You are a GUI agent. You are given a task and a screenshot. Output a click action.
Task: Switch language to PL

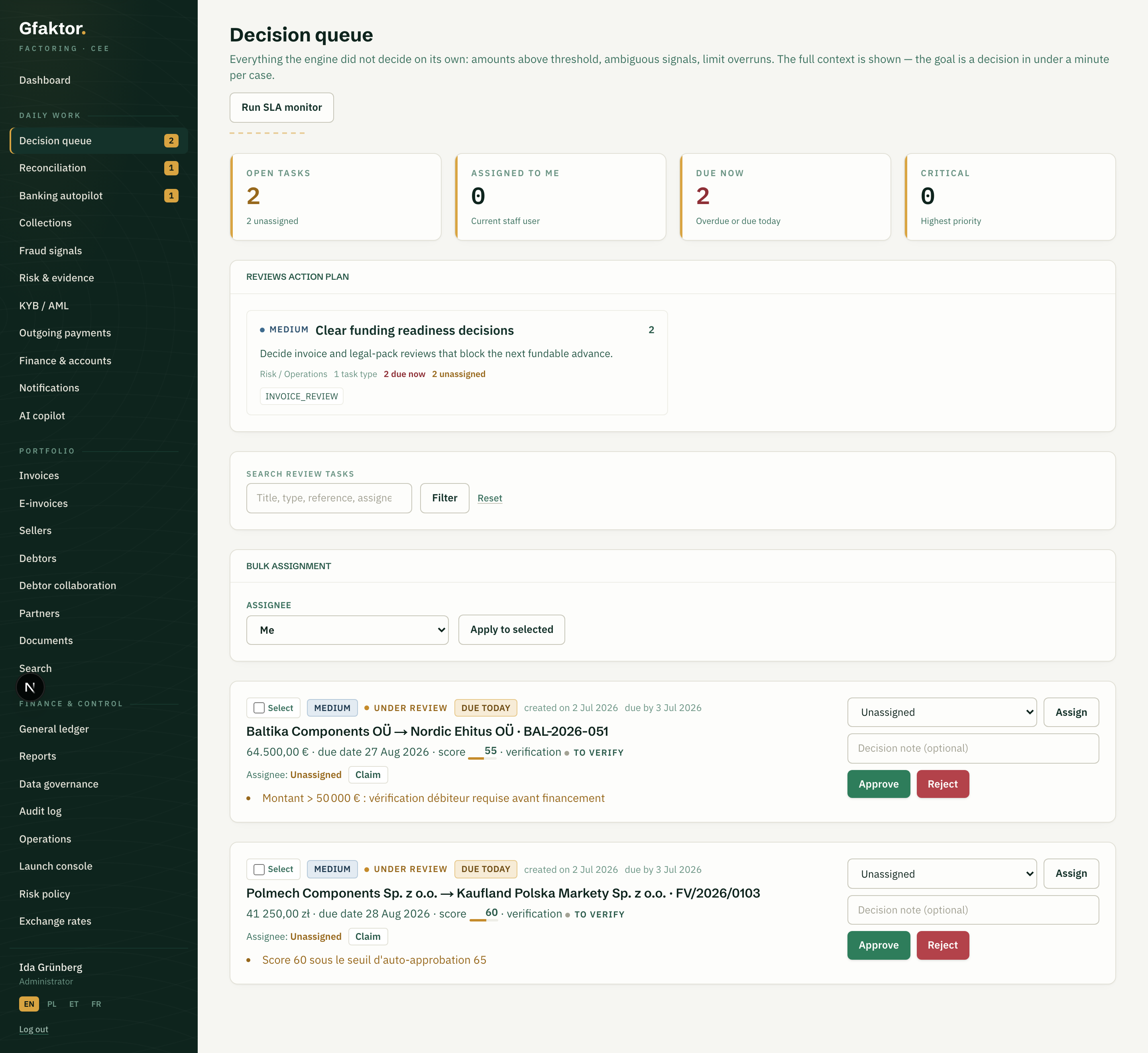tap(52, 1004)
